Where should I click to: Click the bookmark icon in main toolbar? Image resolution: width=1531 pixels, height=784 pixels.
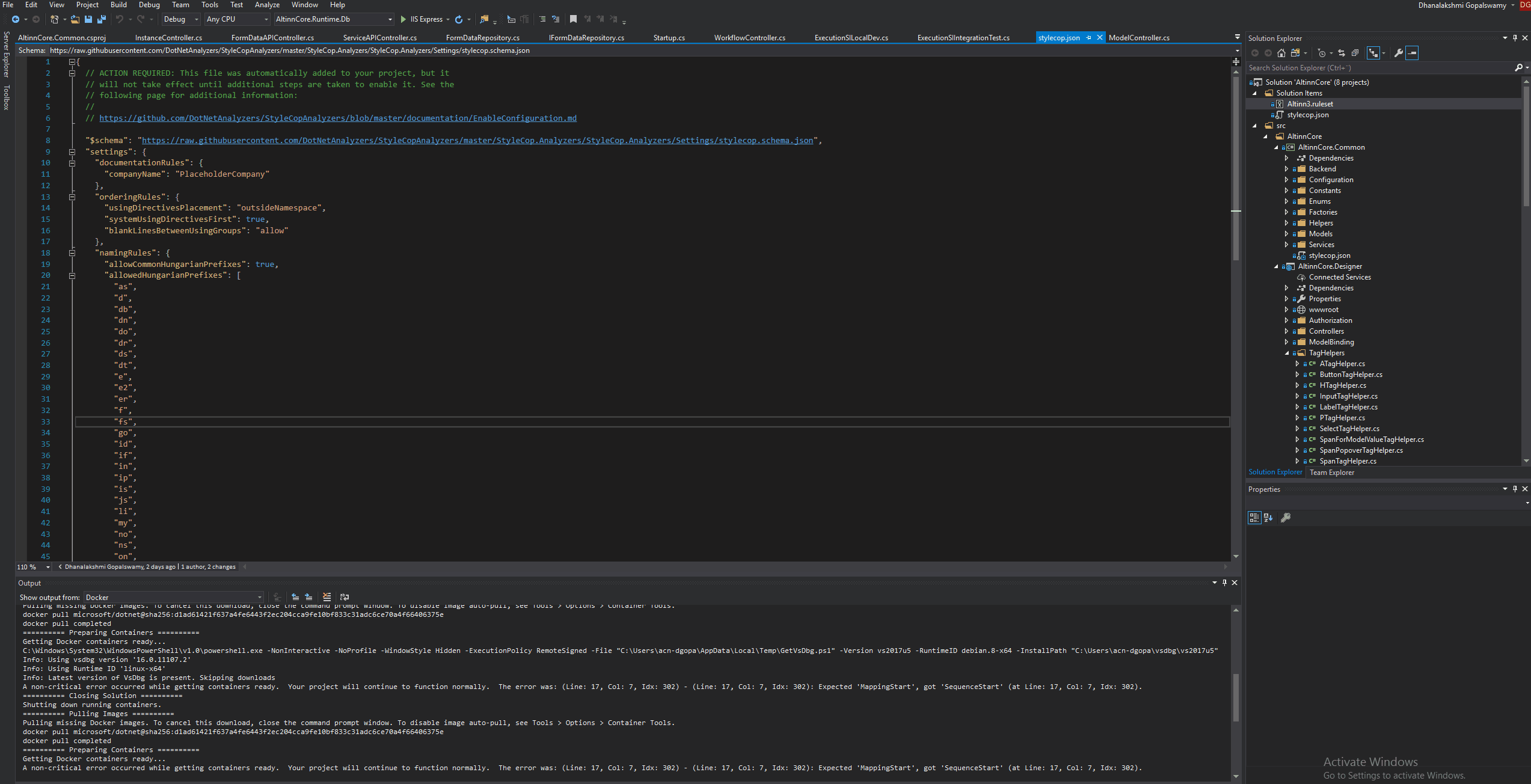point(573,19)
